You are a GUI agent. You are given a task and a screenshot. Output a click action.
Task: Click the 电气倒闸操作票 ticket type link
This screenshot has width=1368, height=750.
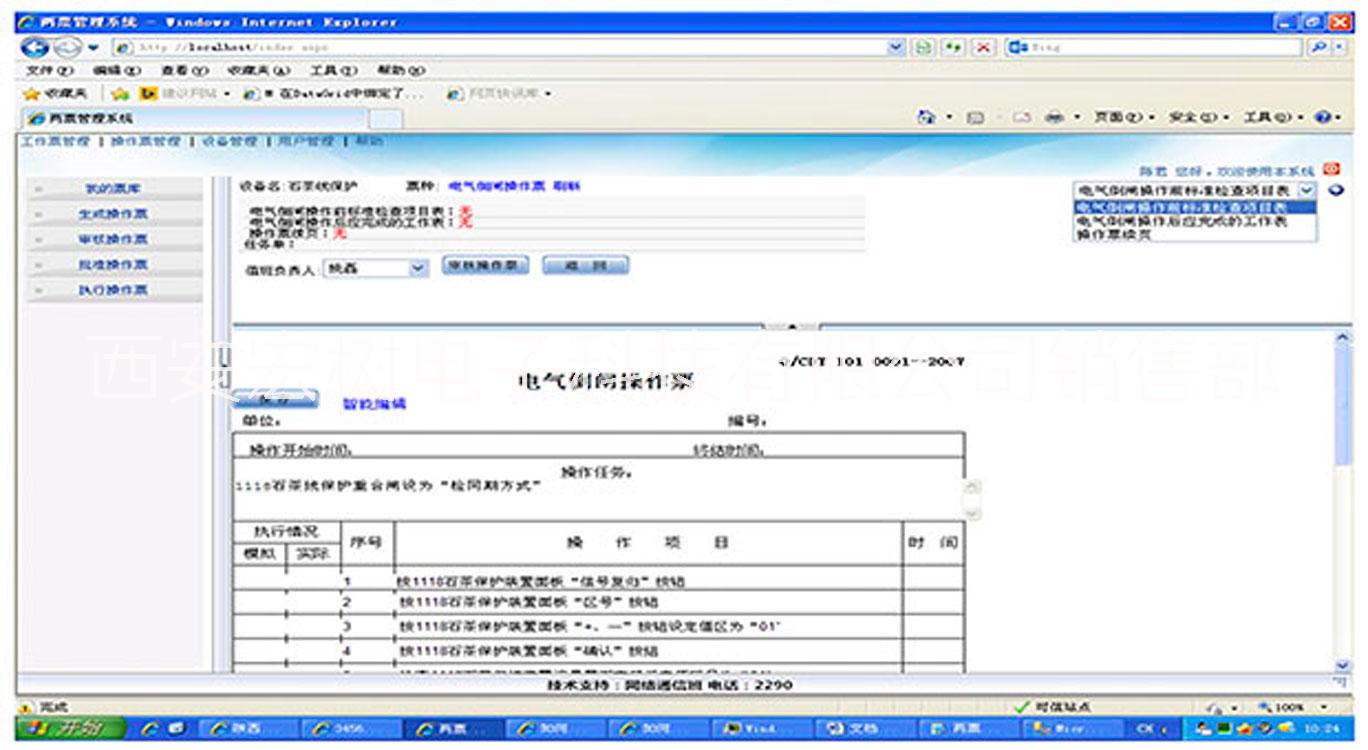click(497, 186)
